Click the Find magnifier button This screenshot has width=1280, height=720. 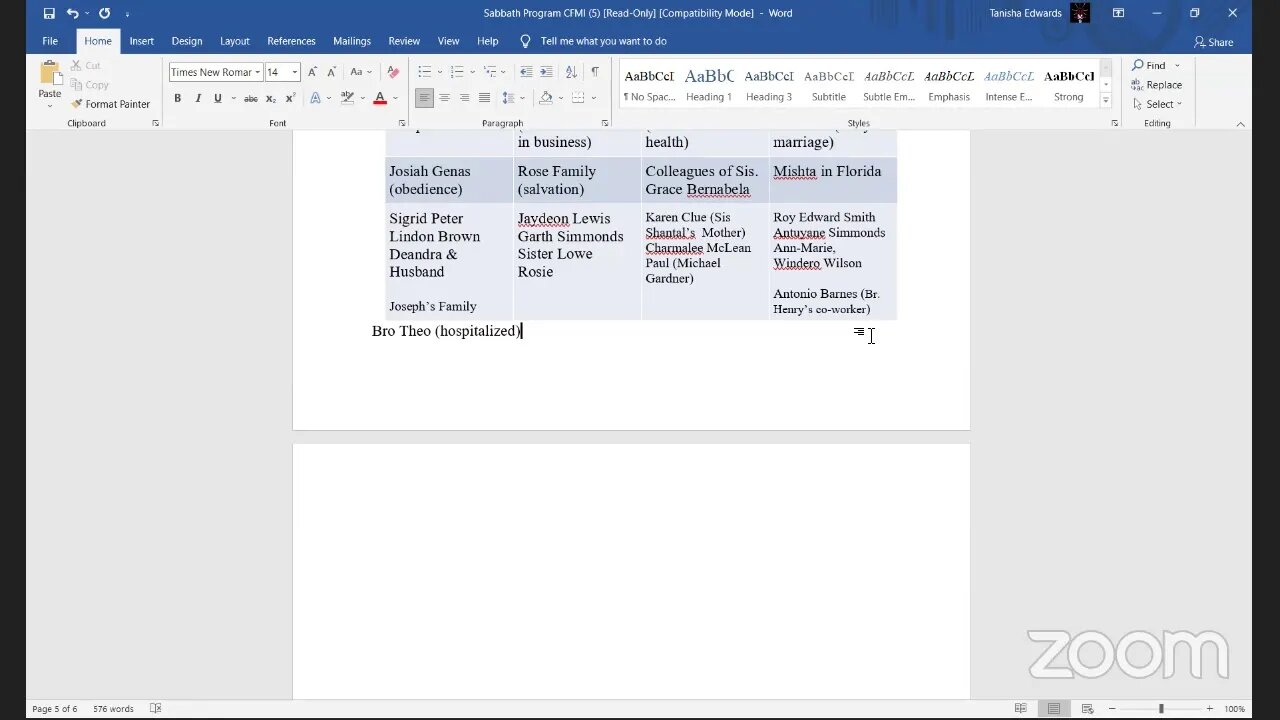[1149, 65]
